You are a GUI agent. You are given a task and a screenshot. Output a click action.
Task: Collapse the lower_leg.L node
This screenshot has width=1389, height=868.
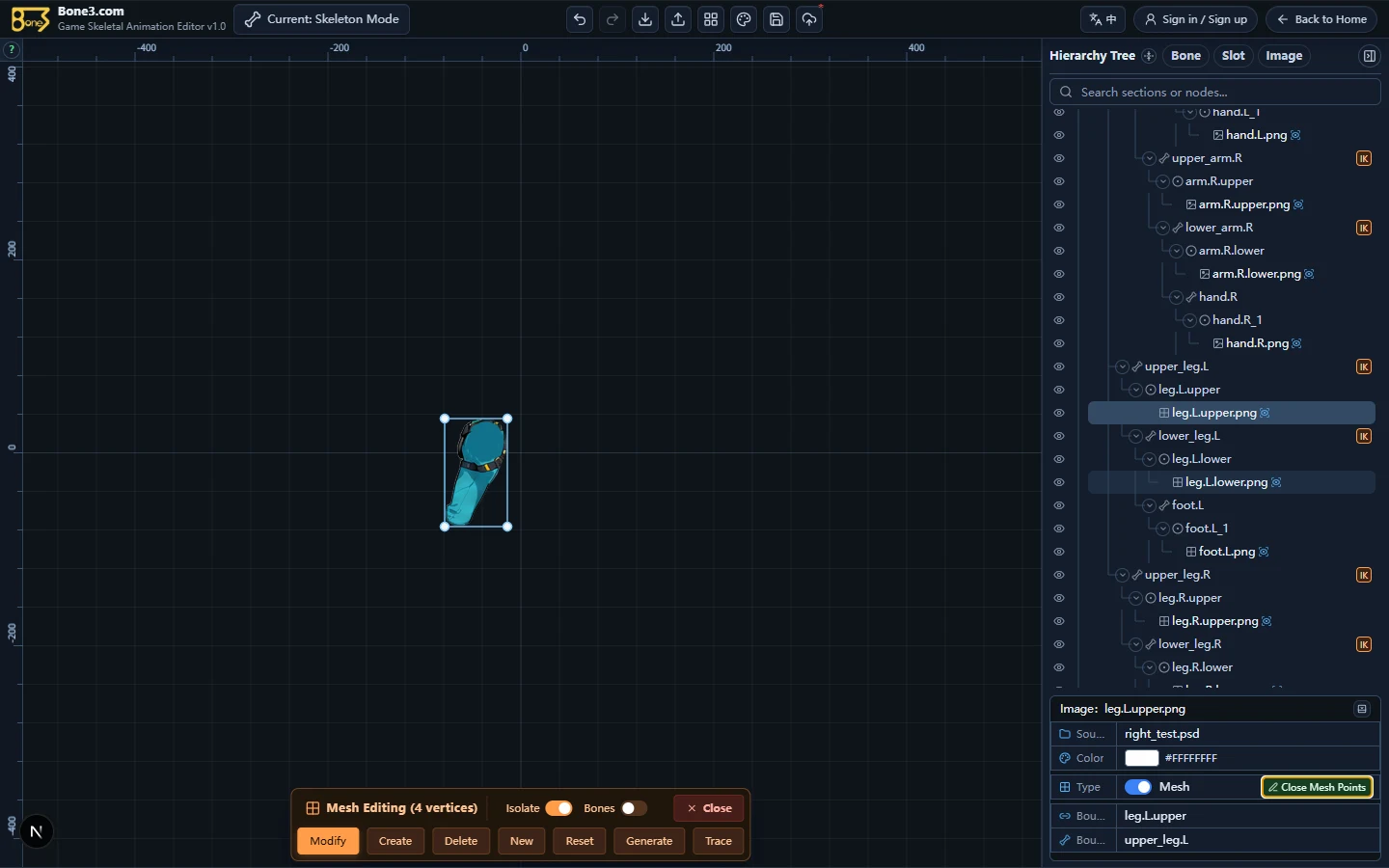(1135, 436)
